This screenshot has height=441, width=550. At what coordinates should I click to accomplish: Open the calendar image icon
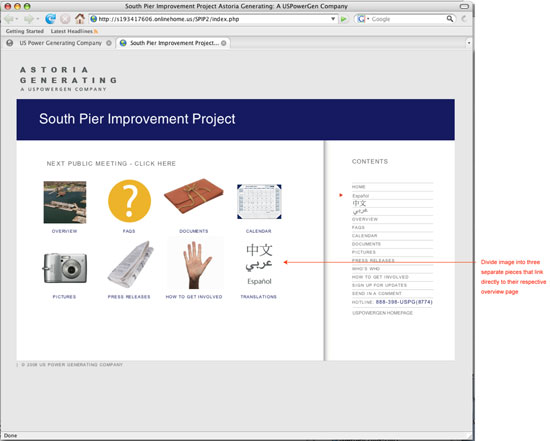point(259,201)
